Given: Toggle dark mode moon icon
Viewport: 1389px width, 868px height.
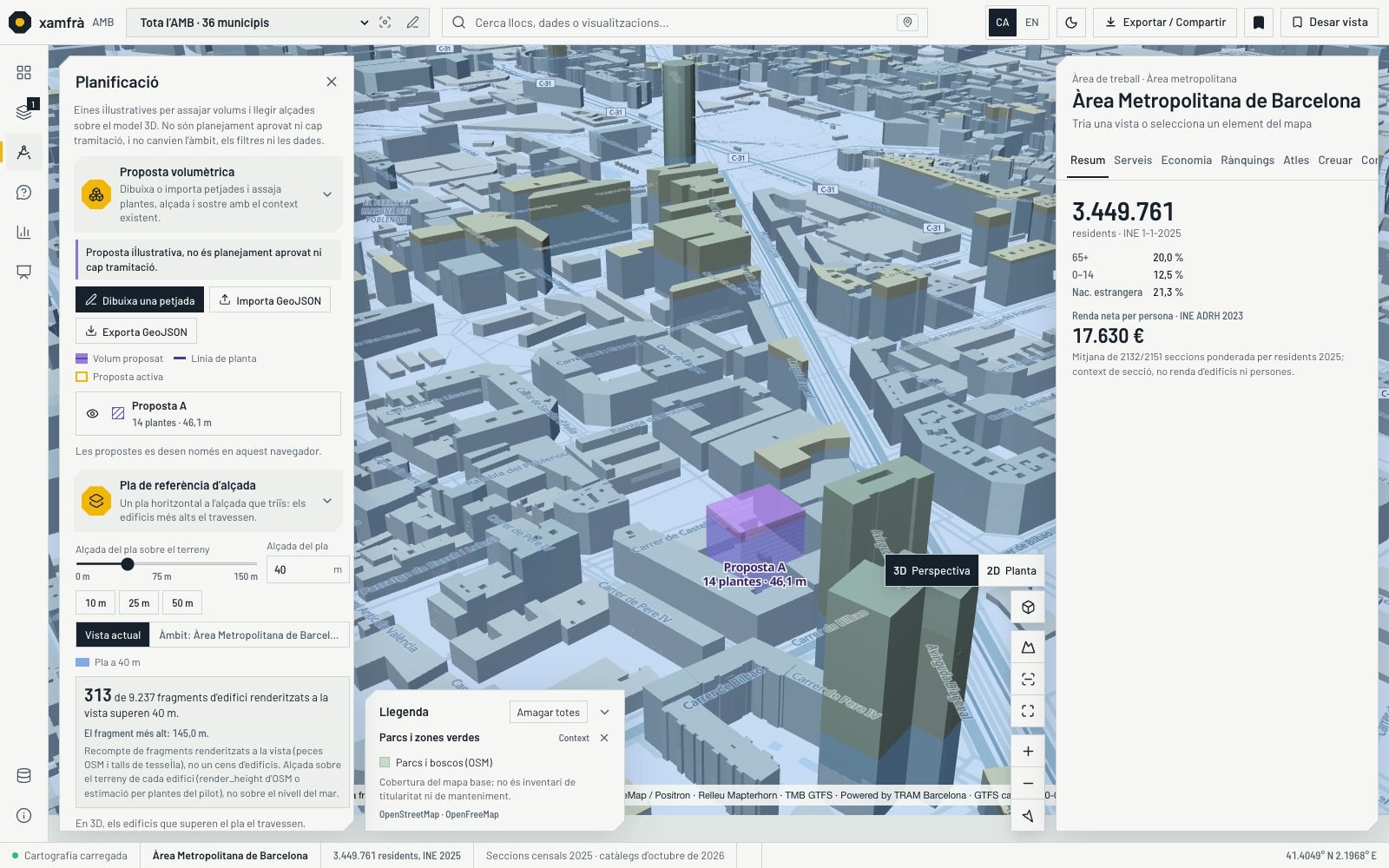Looking at the screenshot, I should [x=1071, y=23].
